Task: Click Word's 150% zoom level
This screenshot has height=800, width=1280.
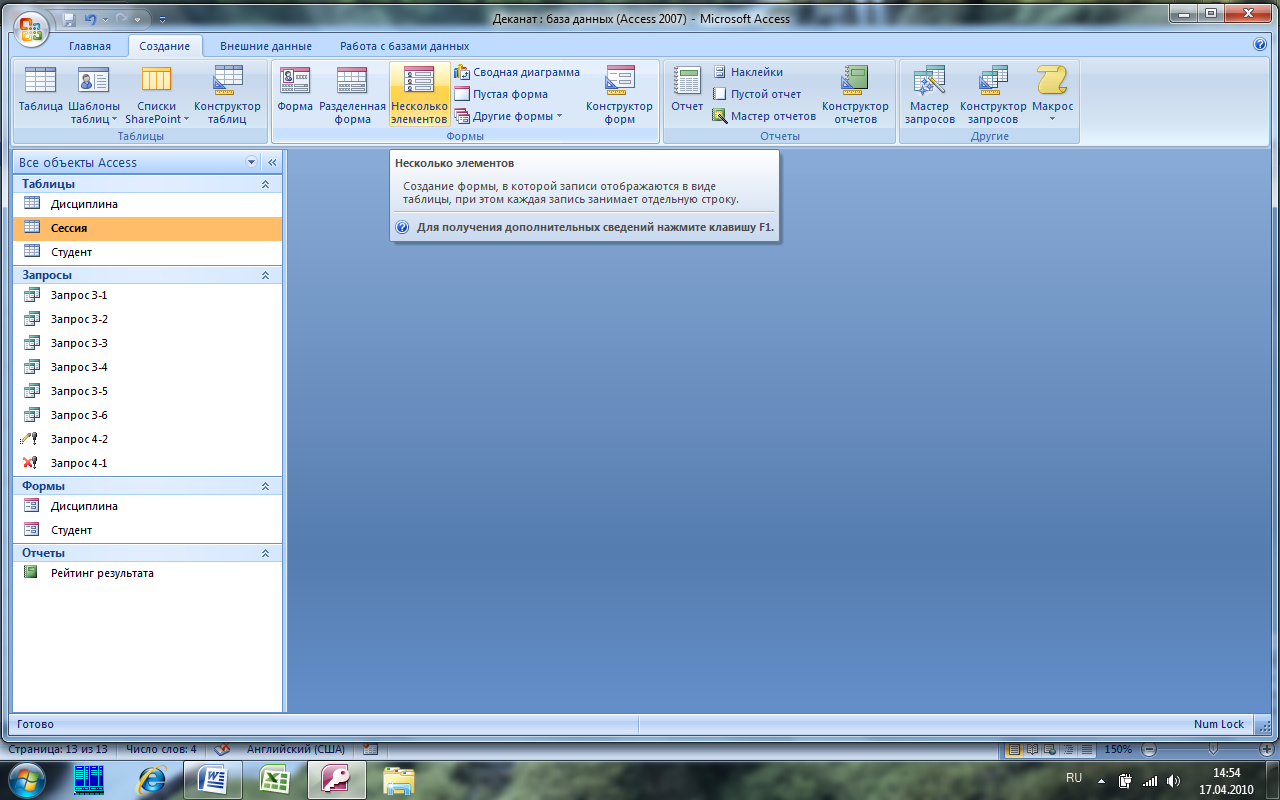Action: click(x=1118, y=749)
